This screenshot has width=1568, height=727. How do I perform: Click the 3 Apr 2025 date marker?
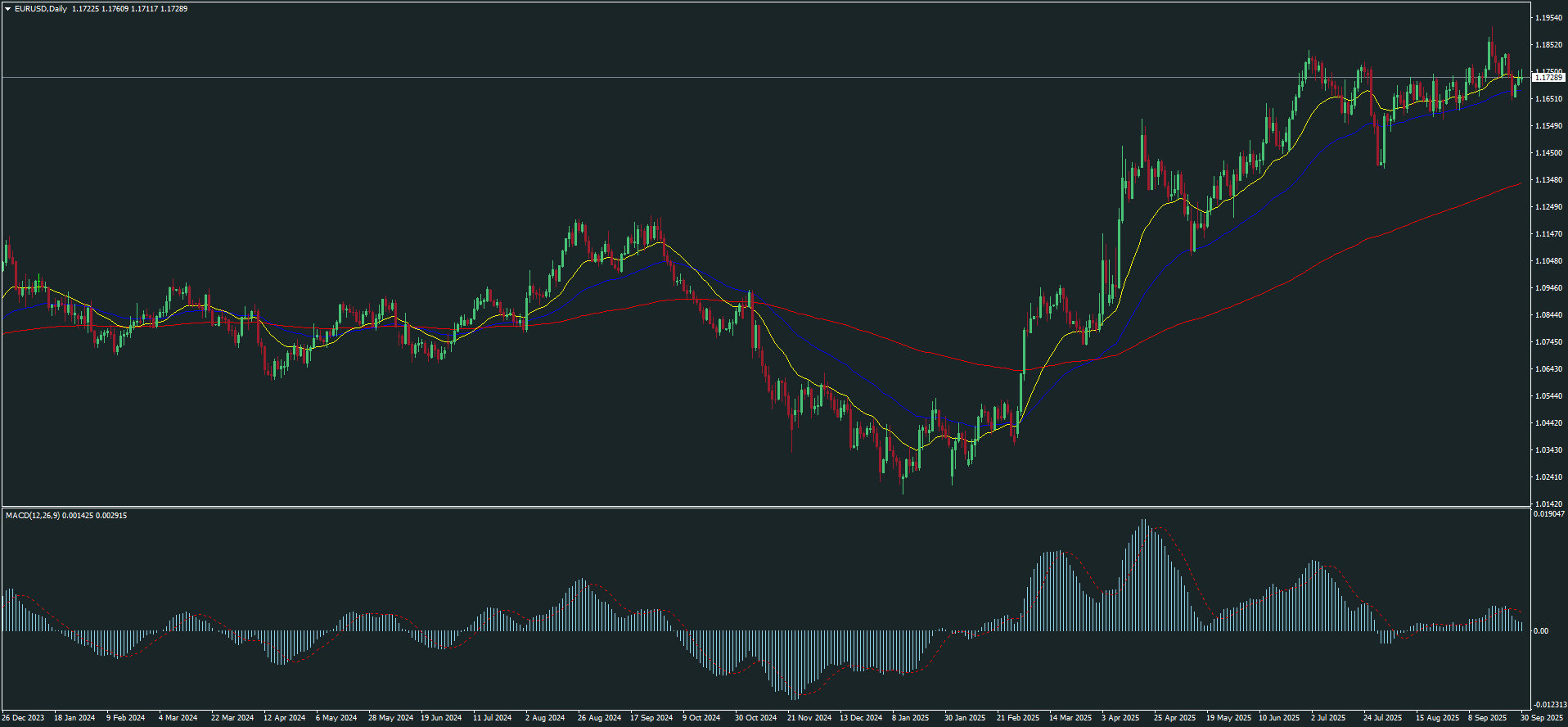coord(1120,718)
